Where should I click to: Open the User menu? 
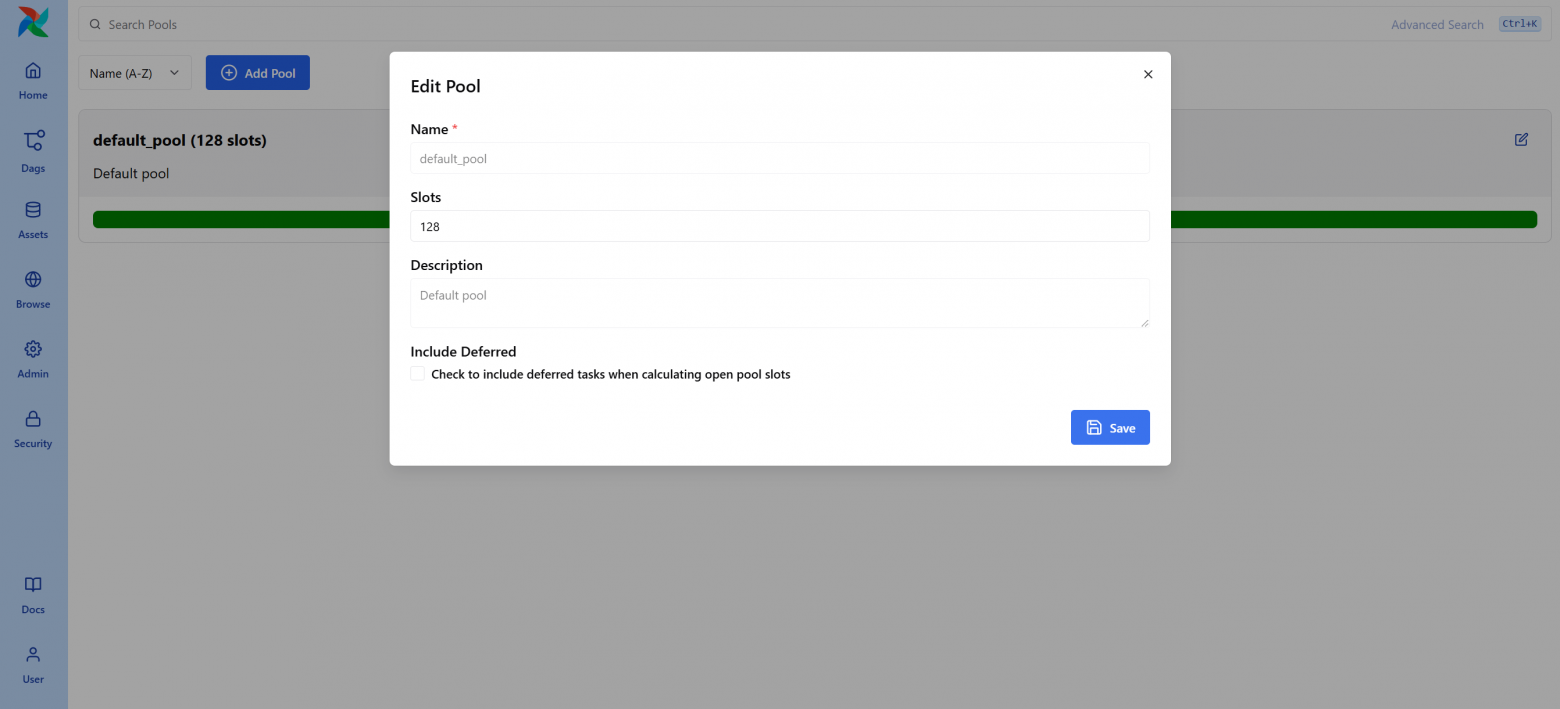coord(33,655)
